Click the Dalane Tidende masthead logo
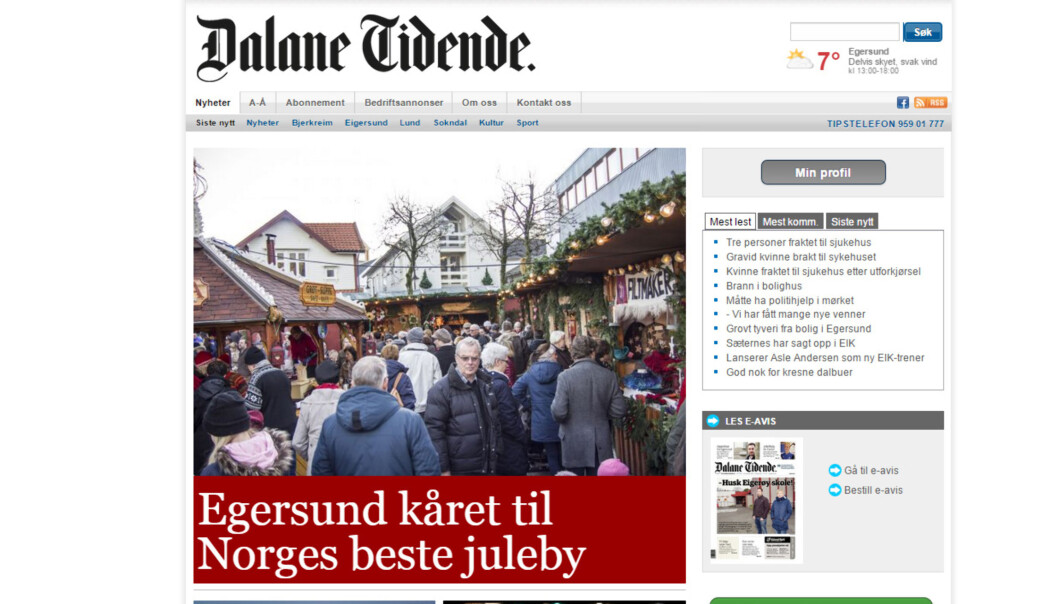 (x=365, y=49)
